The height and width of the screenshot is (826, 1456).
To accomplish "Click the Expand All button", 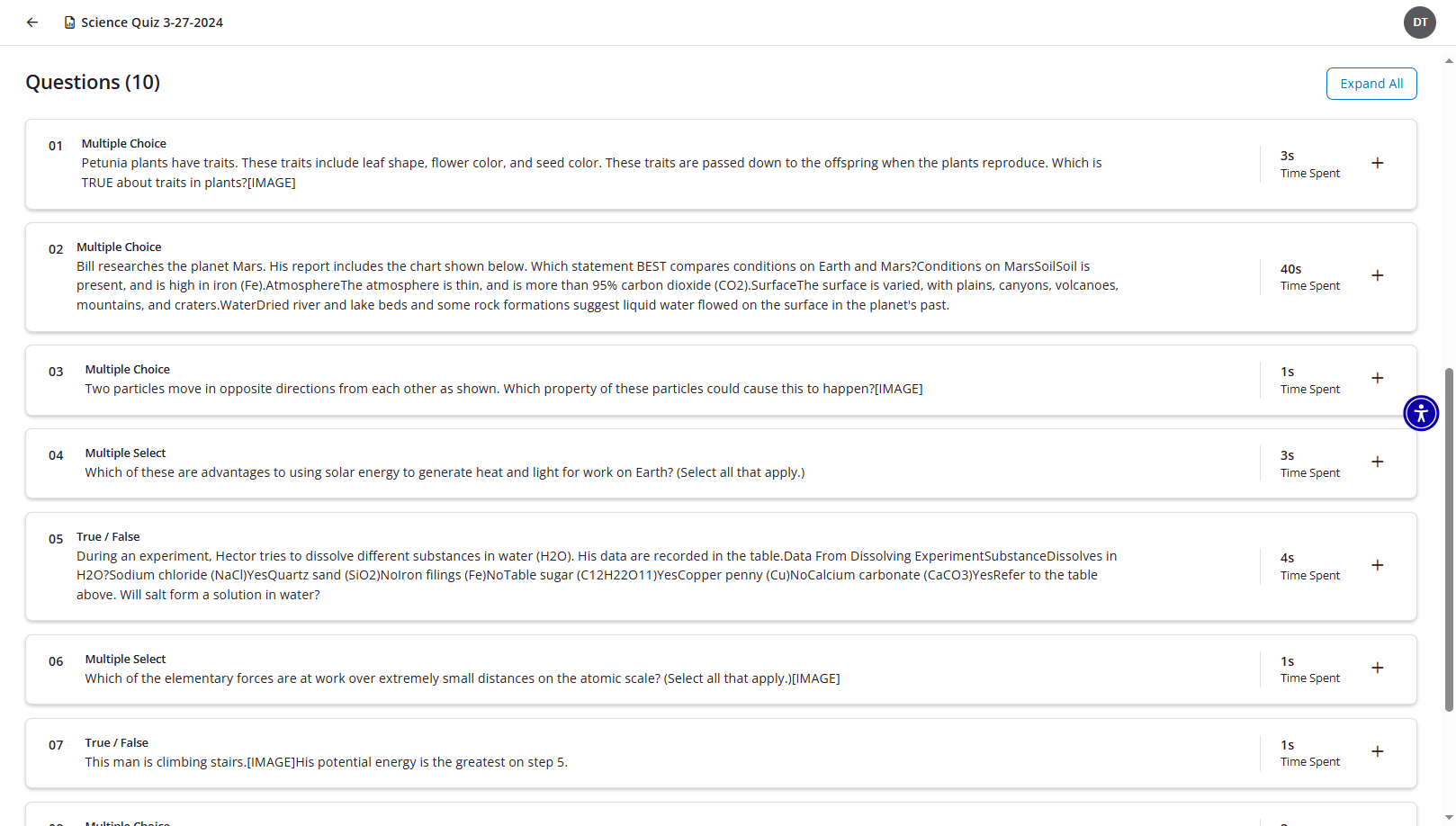I will point(1371,83).
